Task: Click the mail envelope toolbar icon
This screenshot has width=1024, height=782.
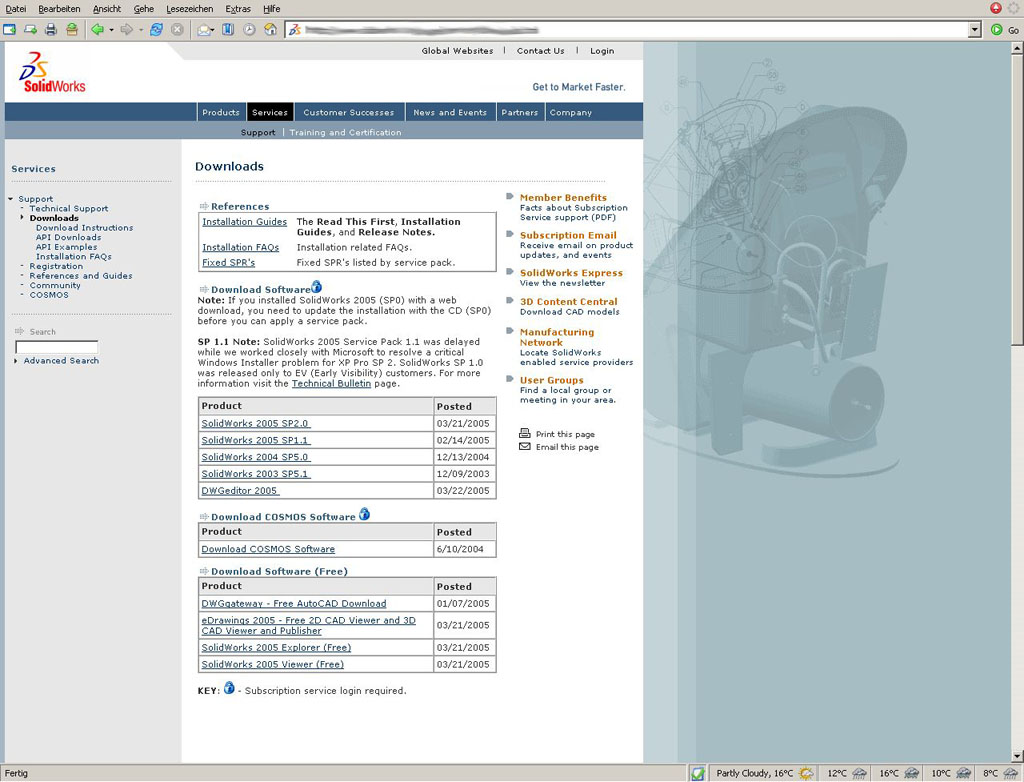Action: point(205,30)
